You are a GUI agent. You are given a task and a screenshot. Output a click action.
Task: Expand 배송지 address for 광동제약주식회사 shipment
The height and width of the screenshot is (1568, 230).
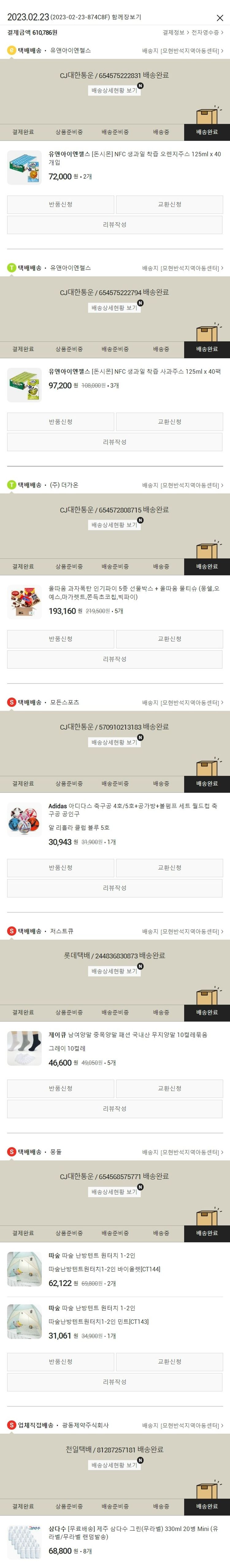tap(182, 1426)
